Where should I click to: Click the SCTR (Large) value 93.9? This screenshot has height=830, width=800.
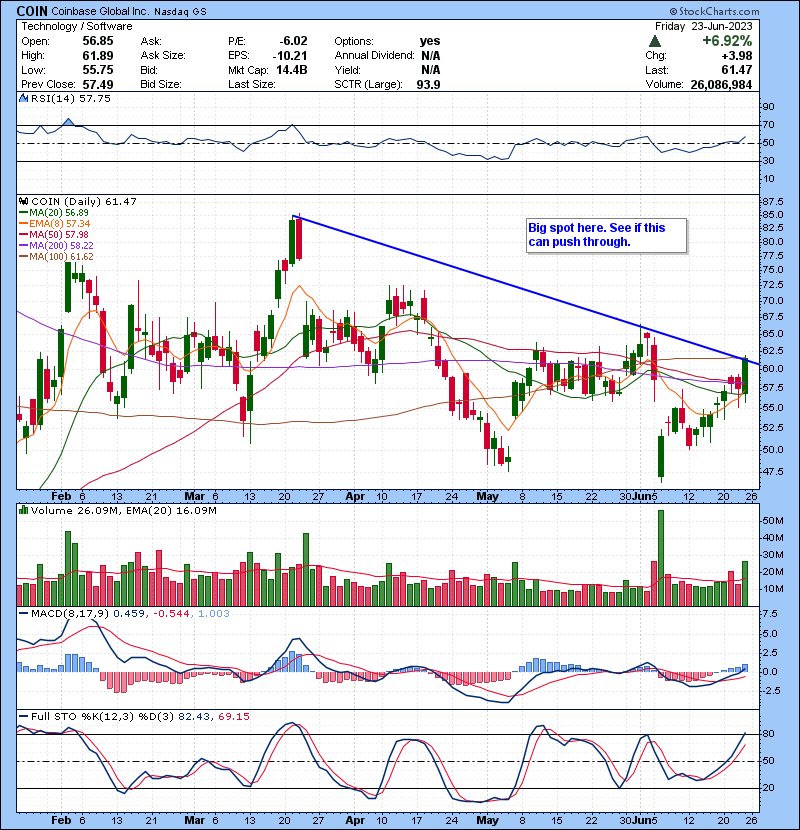428,84
